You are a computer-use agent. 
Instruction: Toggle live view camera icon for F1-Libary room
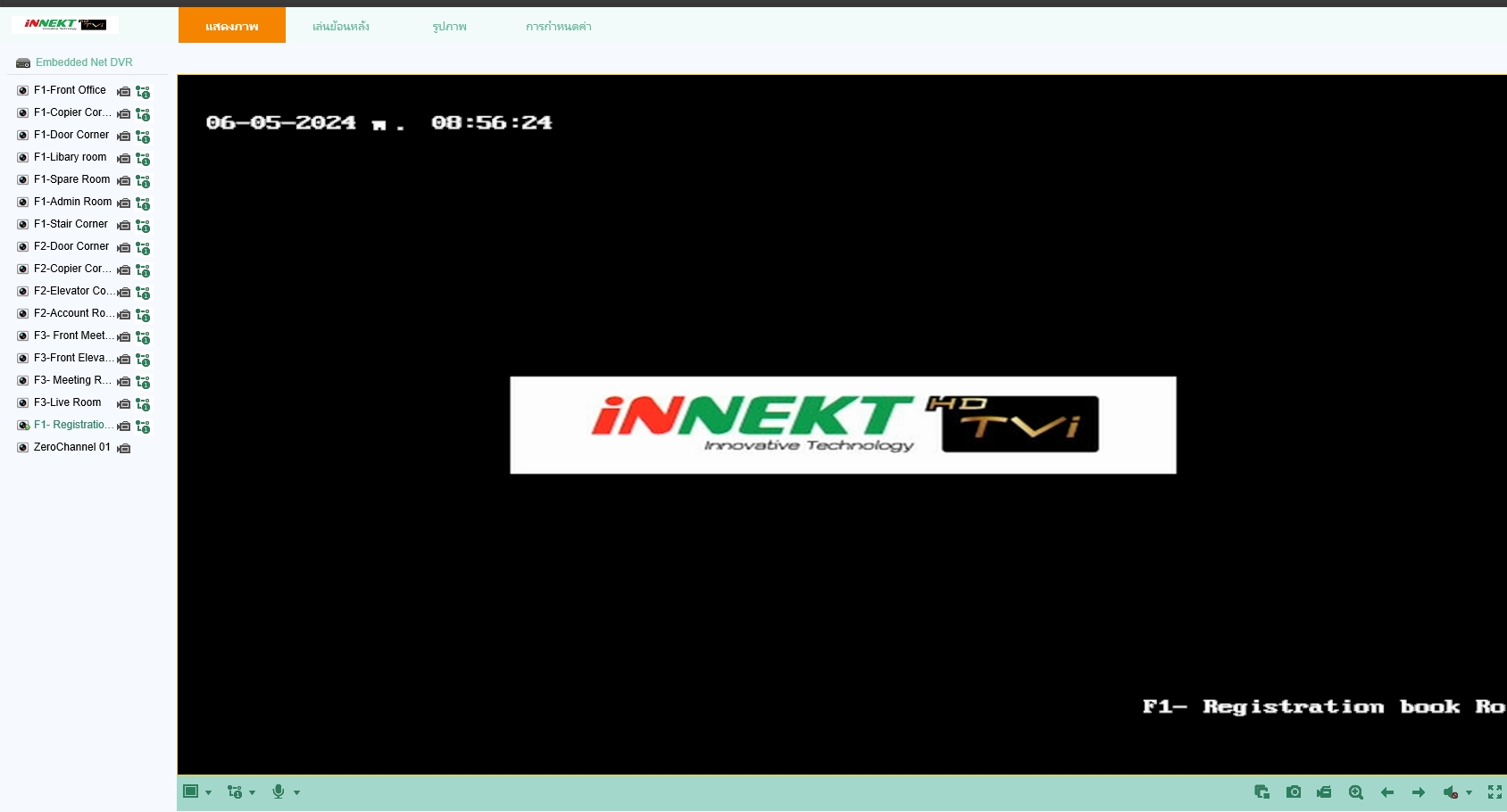(23, 158)
